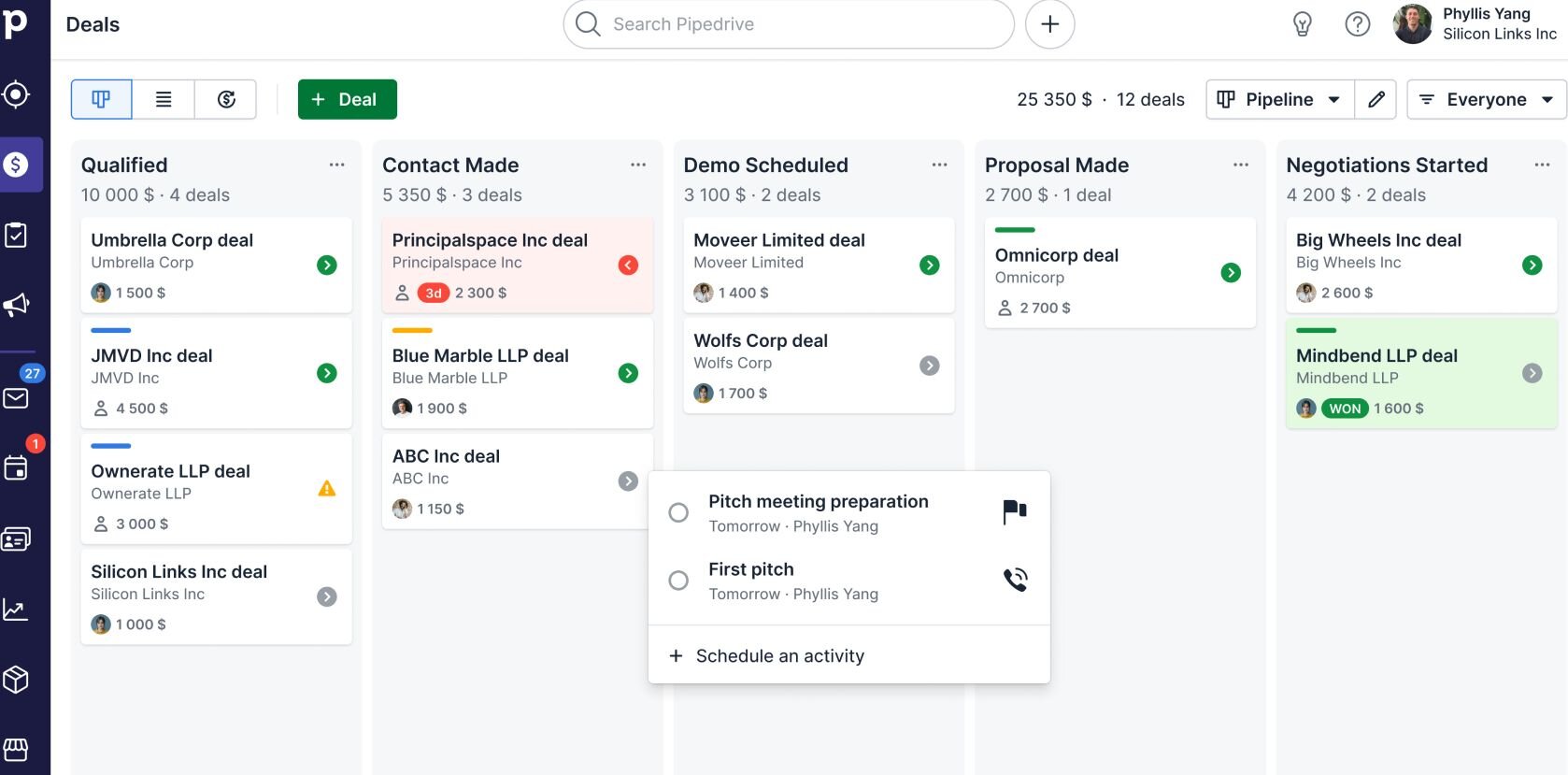Image resolution: width=1568 pixels, height=775 pixels.
Task: Open Projects clipboard icon in sidebar
Action: tap(16, 235)
